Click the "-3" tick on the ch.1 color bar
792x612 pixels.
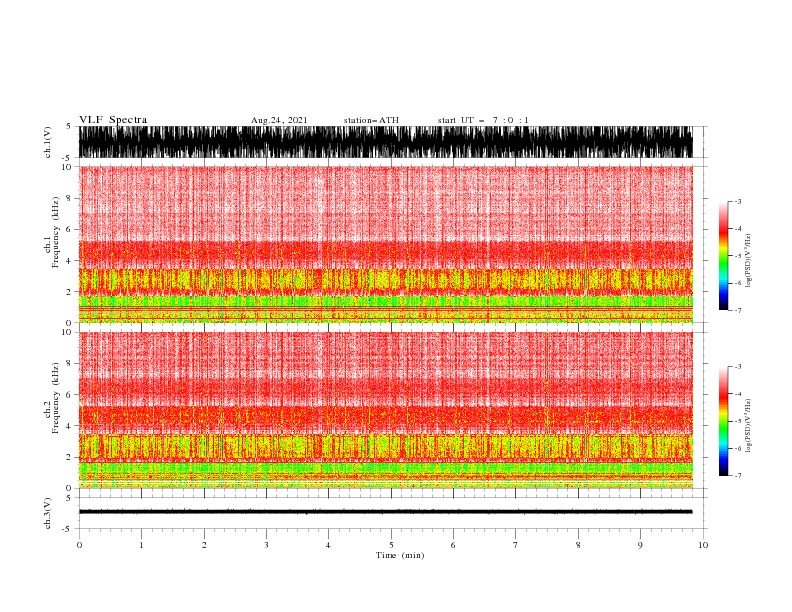tap(737, 201)
